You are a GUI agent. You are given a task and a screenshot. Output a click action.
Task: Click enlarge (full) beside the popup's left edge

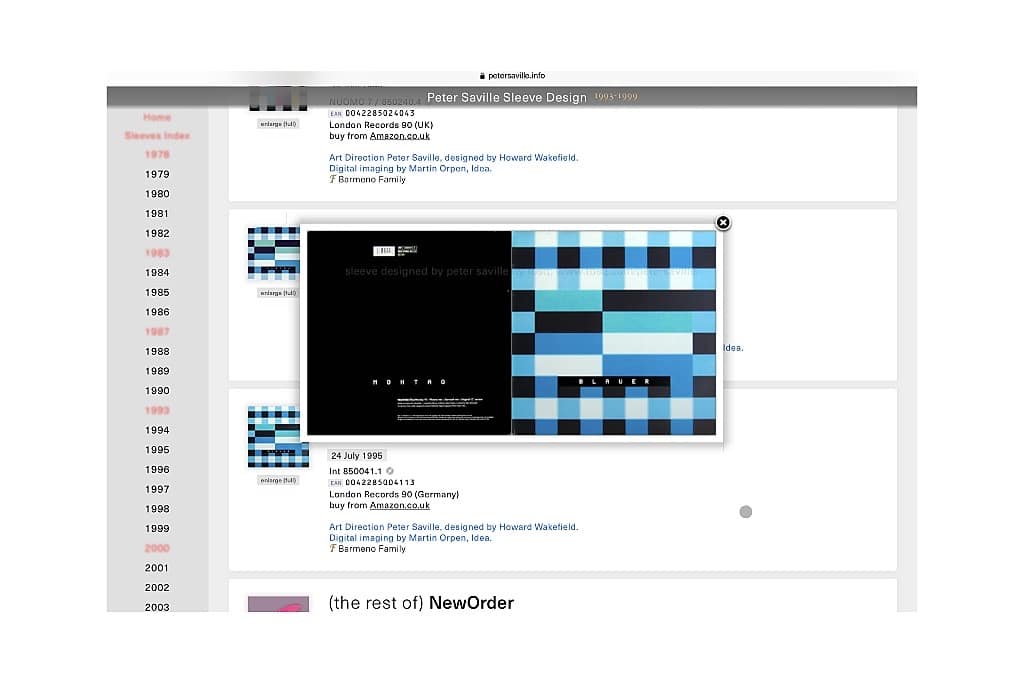[x=278, y=293]
